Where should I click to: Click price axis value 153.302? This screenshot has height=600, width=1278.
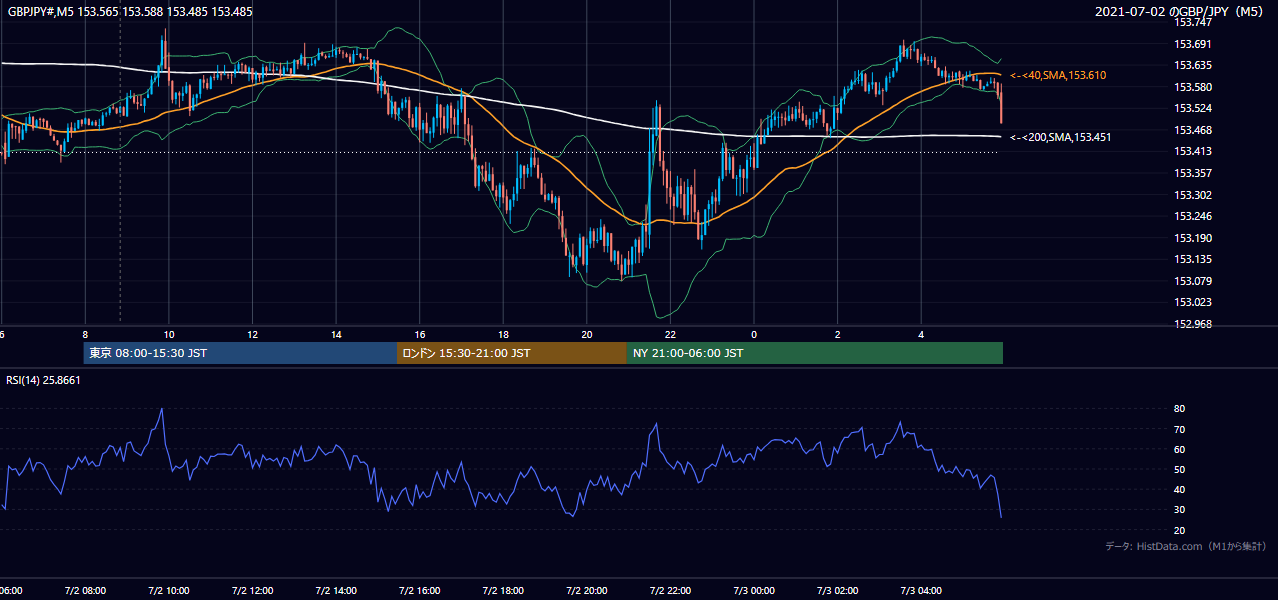pyautogui.click(x=1192, y=195)
